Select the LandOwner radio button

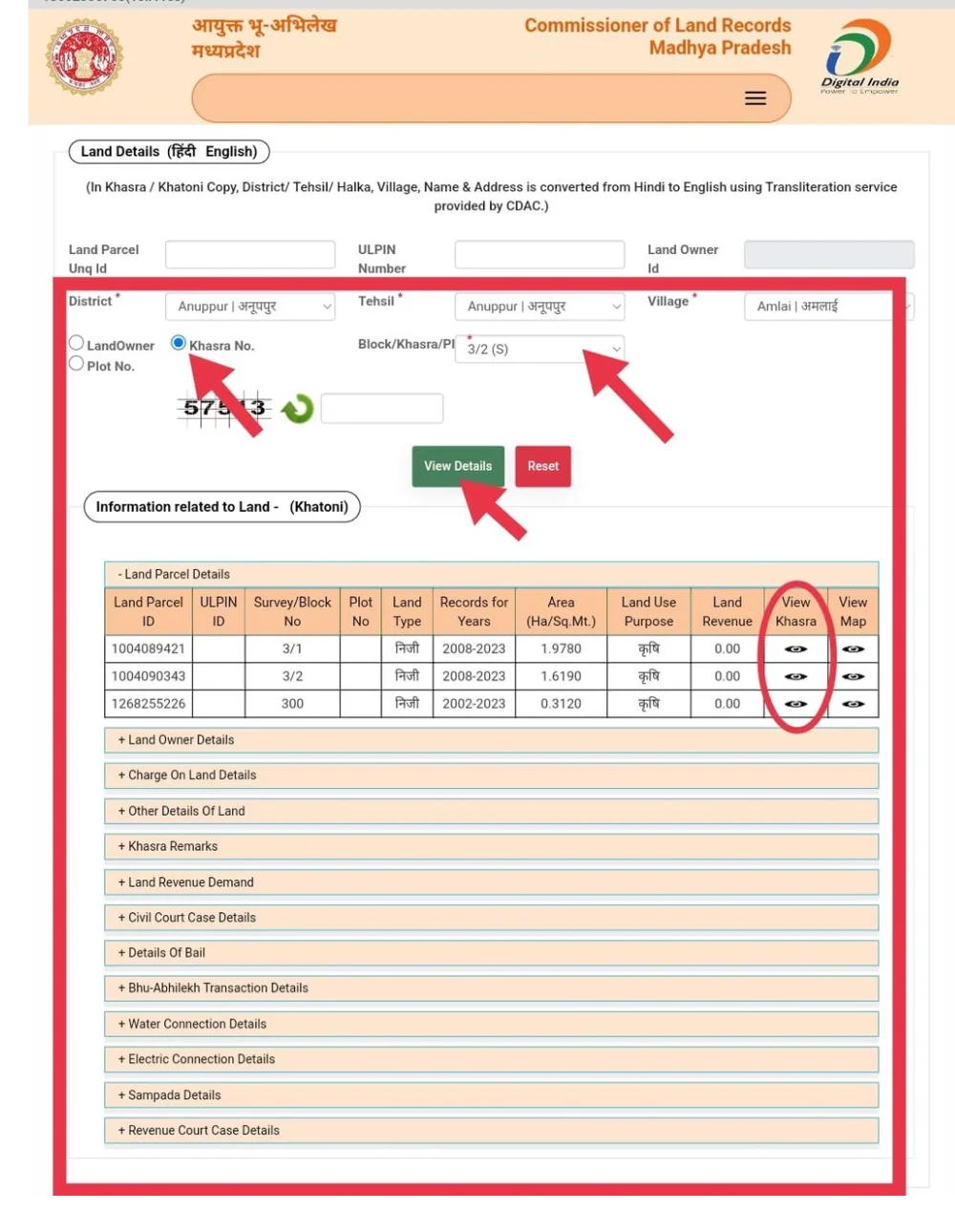[x=76, y=343]
